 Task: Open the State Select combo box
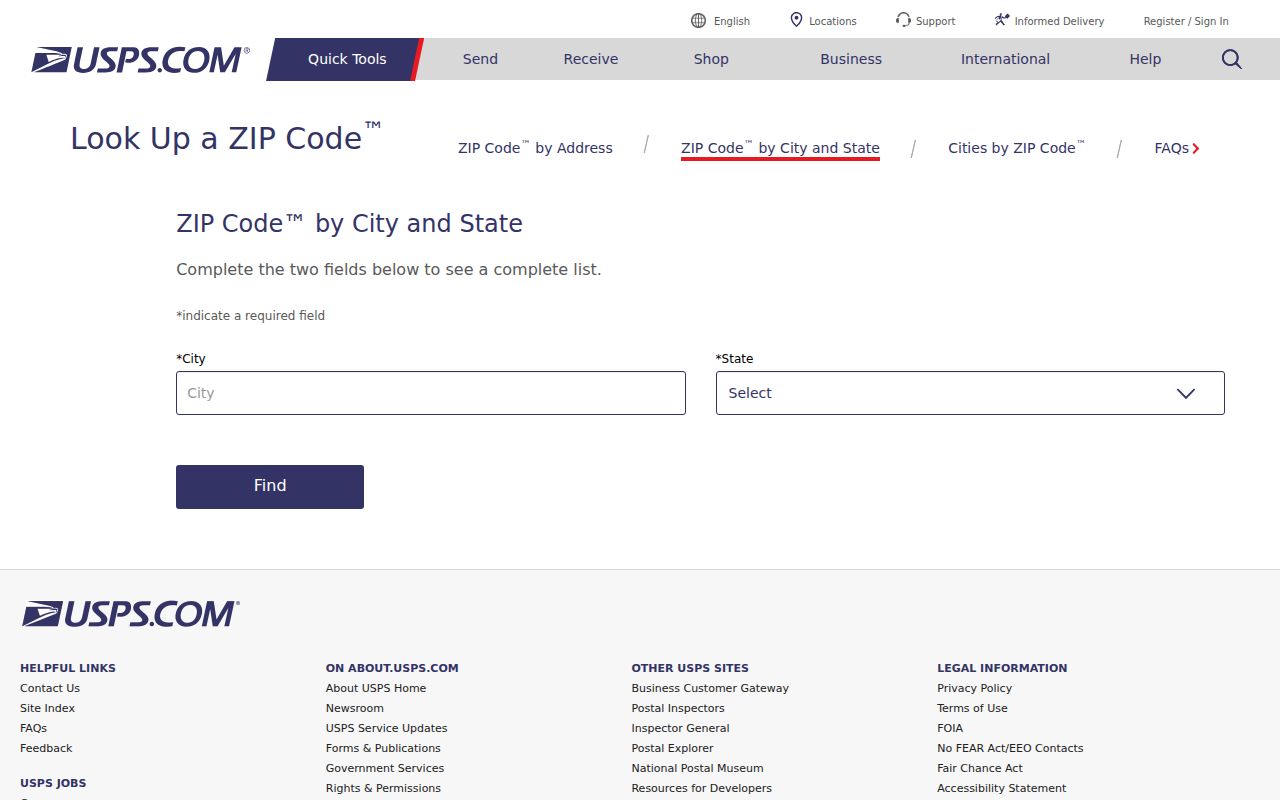point(970,393)
